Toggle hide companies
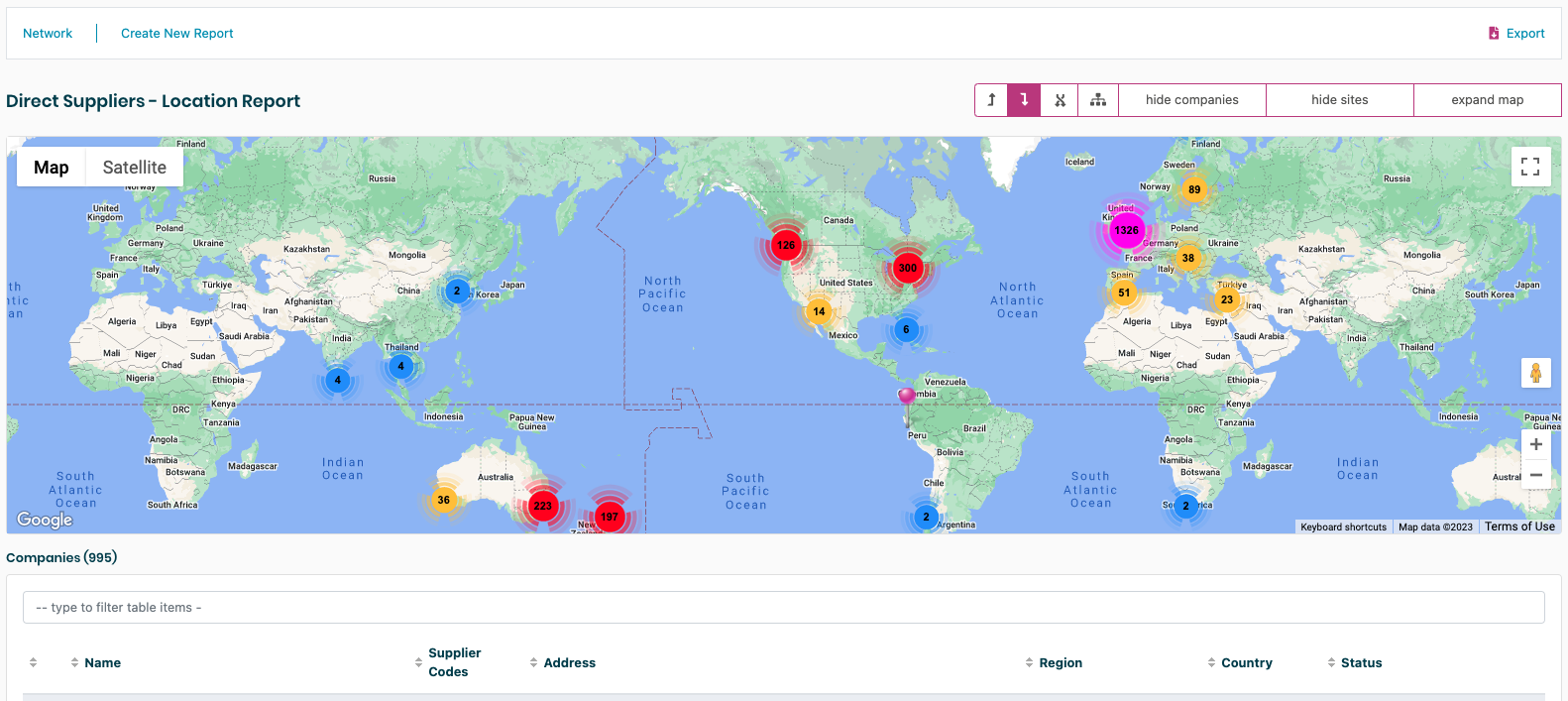 click(x=1191, y=100)
